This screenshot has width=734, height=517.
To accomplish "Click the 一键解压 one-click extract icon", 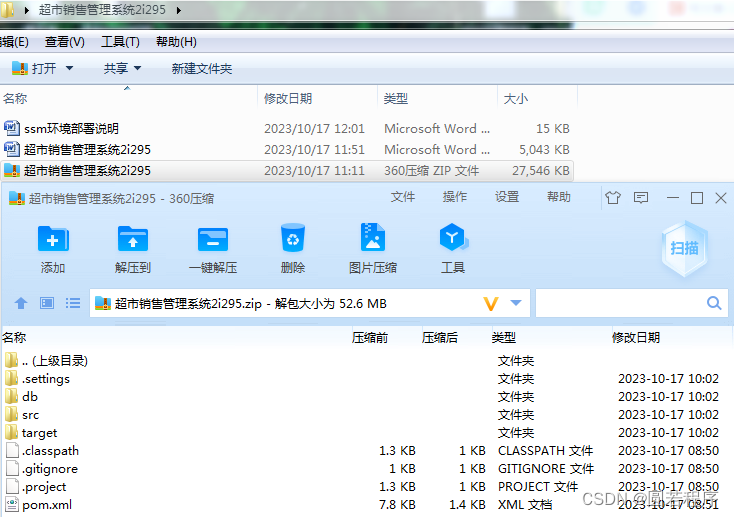I will [x=213, y=239].
